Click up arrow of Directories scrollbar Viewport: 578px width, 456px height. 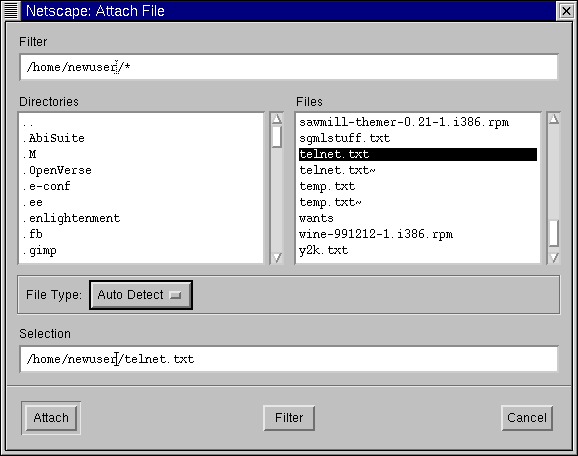(x=277, y=119)
